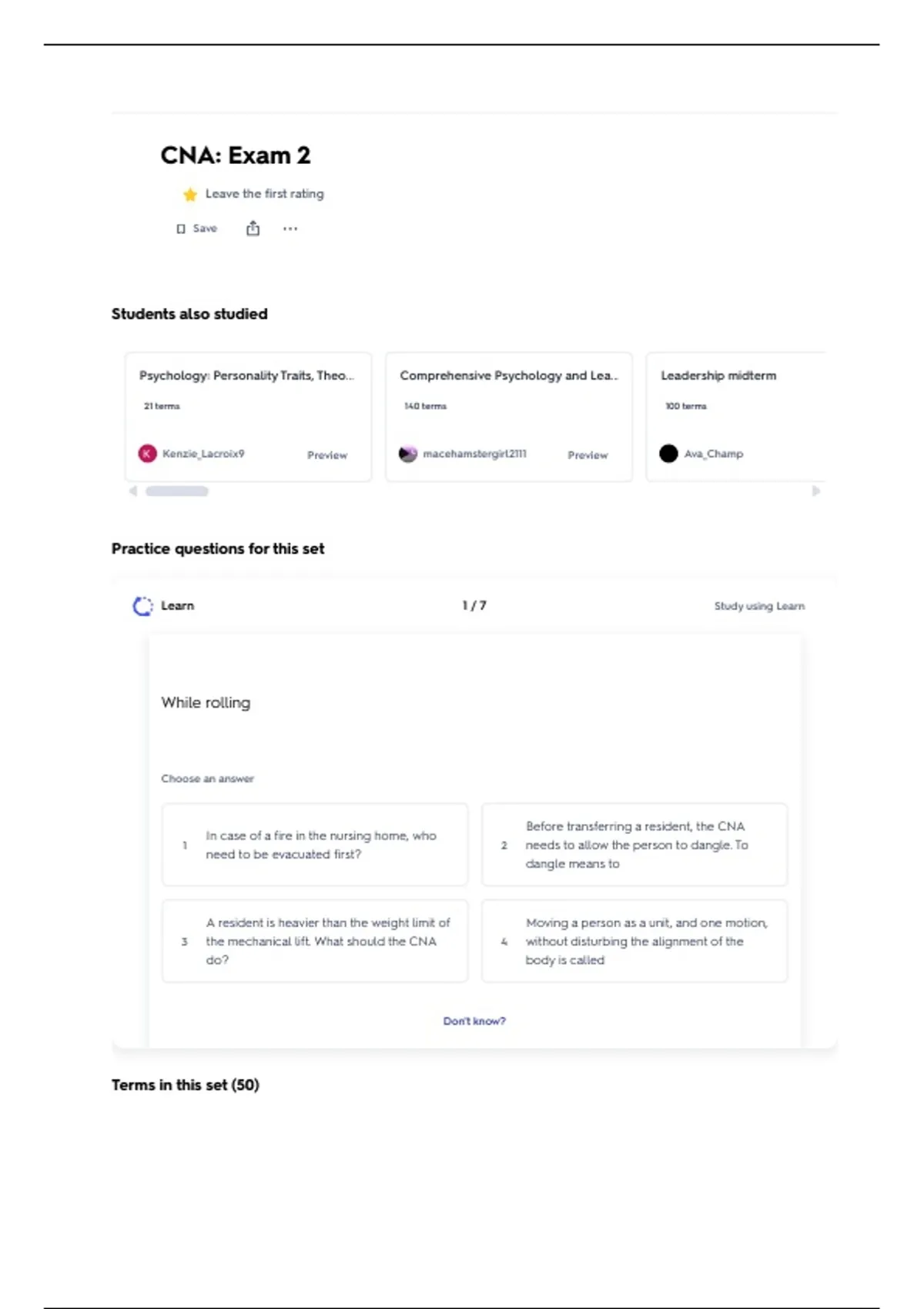Click the Save bookmark icon
924x1309 pixels.
coord(181,229)
